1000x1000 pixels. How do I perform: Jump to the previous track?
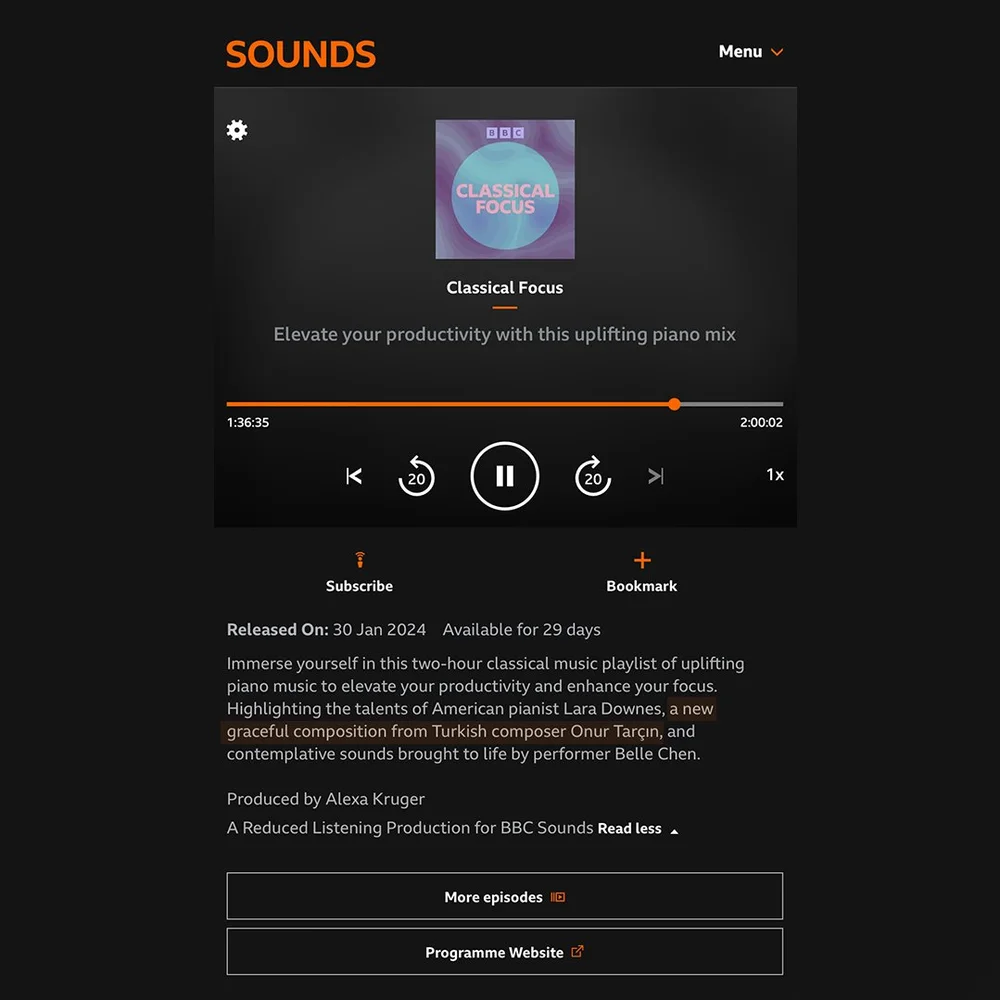[x=354, y=476]
